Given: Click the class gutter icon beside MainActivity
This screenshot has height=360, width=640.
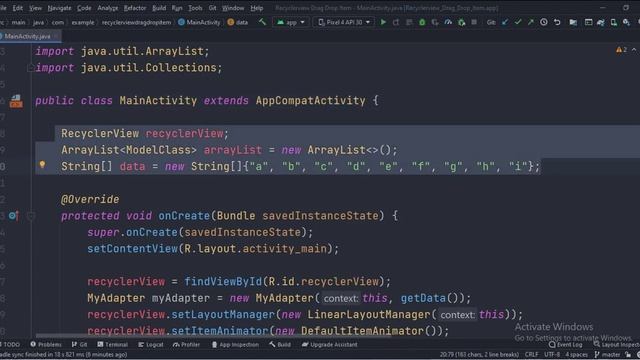Looking at the screenshot, I should click(x=16, y=101).
